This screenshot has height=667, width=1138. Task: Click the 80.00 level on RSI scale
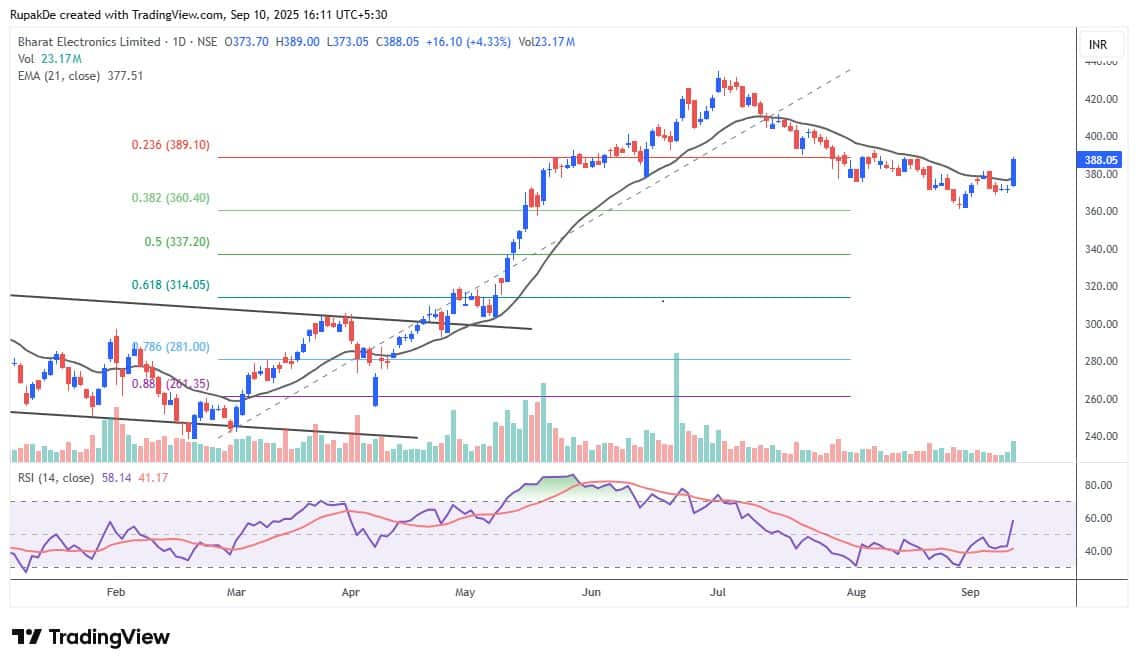pos(1098,486)
